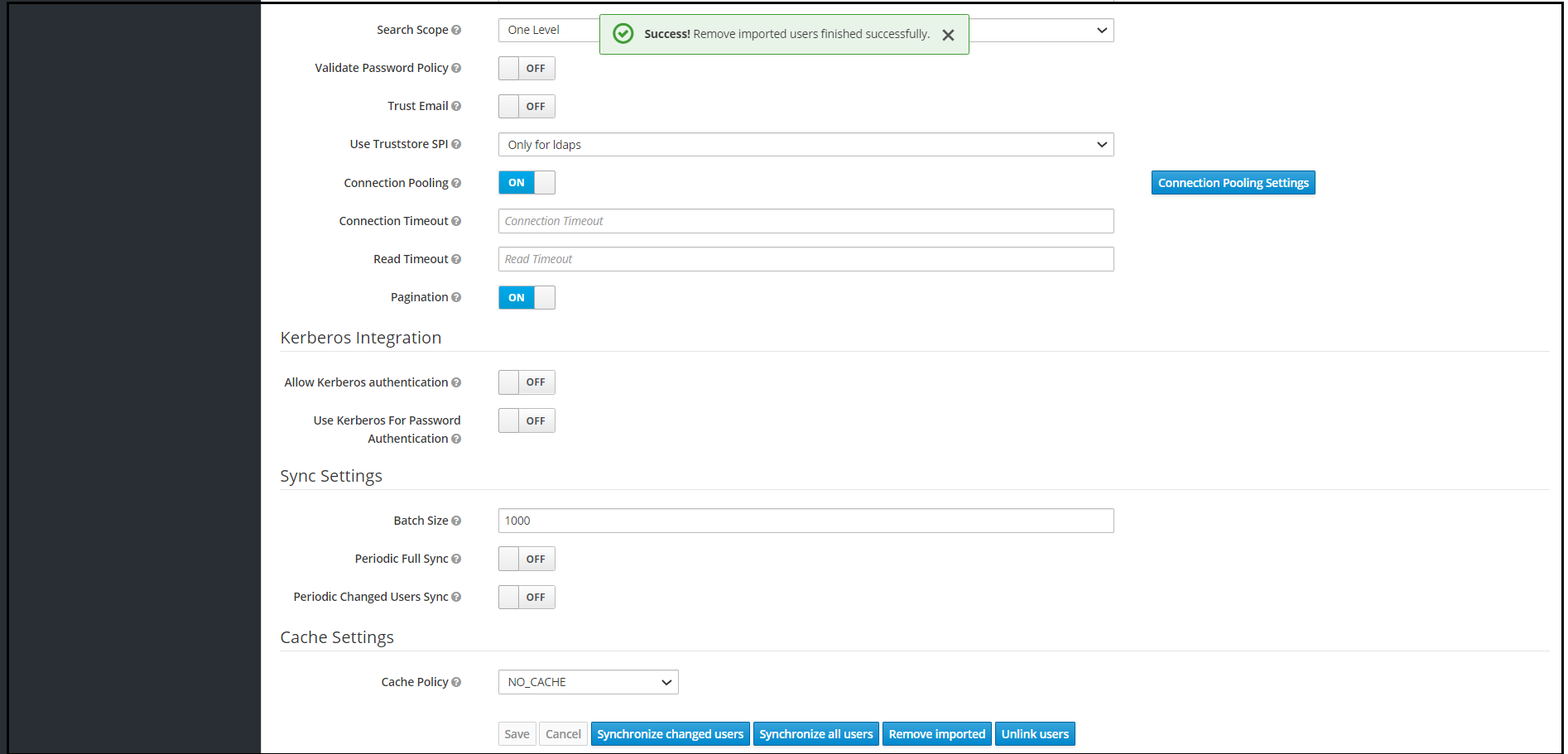Click Allow Kerberos authentication help icon
The image size is (1568, 754).
pyautogui.click(x=456, y=382)
